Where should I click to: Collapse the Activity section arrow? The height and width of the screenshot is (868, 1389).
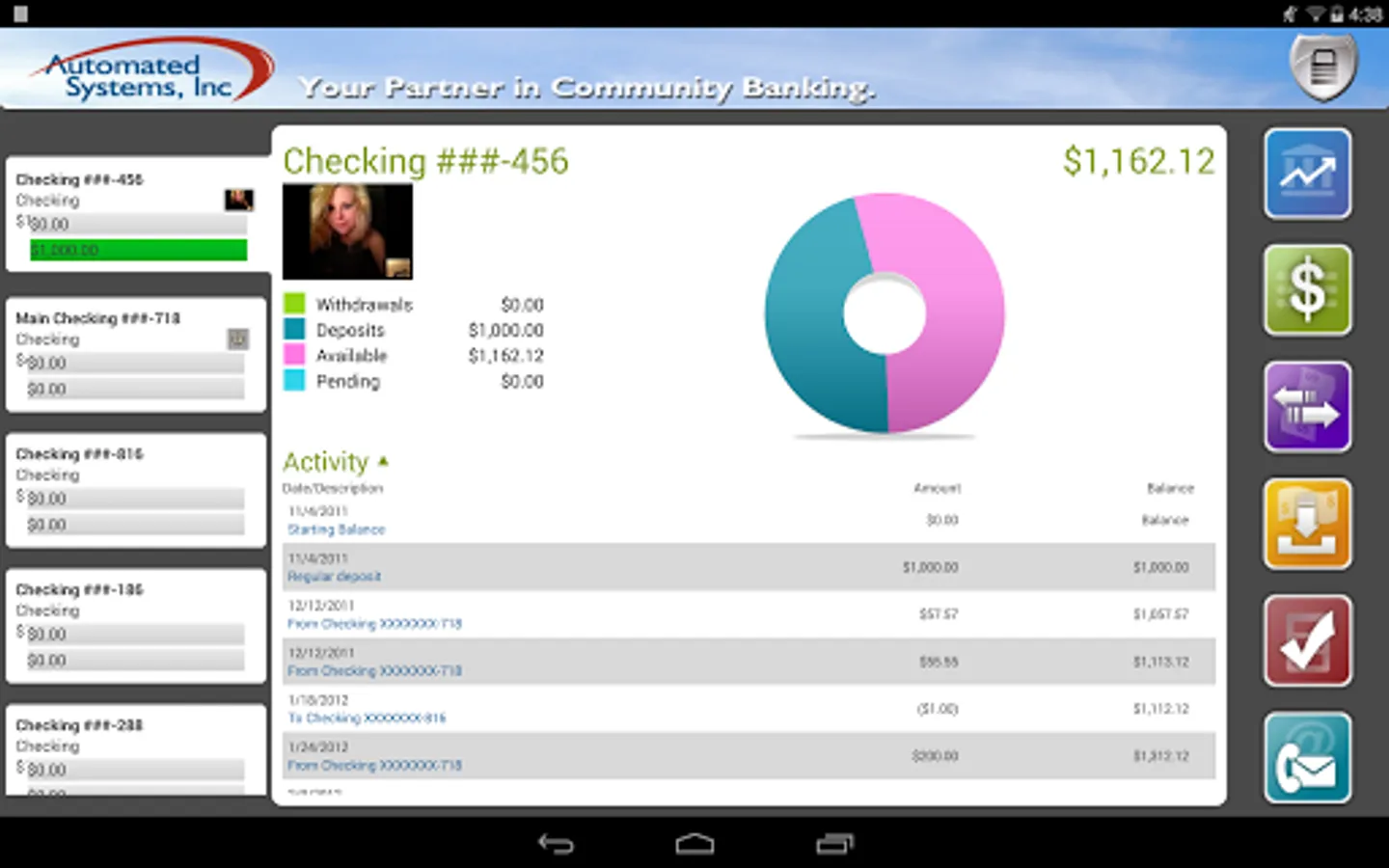click(383, 461)
